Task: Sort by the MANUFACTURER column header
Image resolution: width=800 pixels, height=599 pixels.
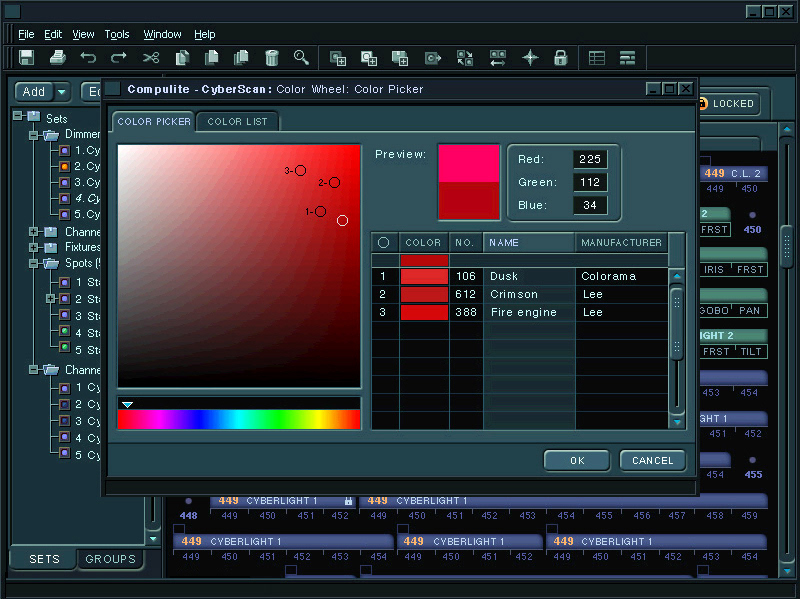Action: click(x=621, y=243)
